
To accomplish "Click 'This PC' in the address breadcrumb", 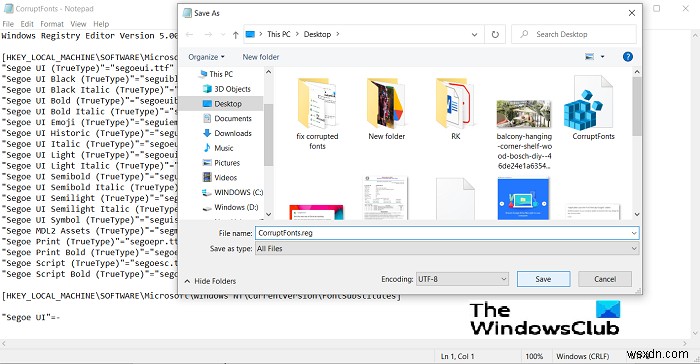I will (x=279, y=34).
